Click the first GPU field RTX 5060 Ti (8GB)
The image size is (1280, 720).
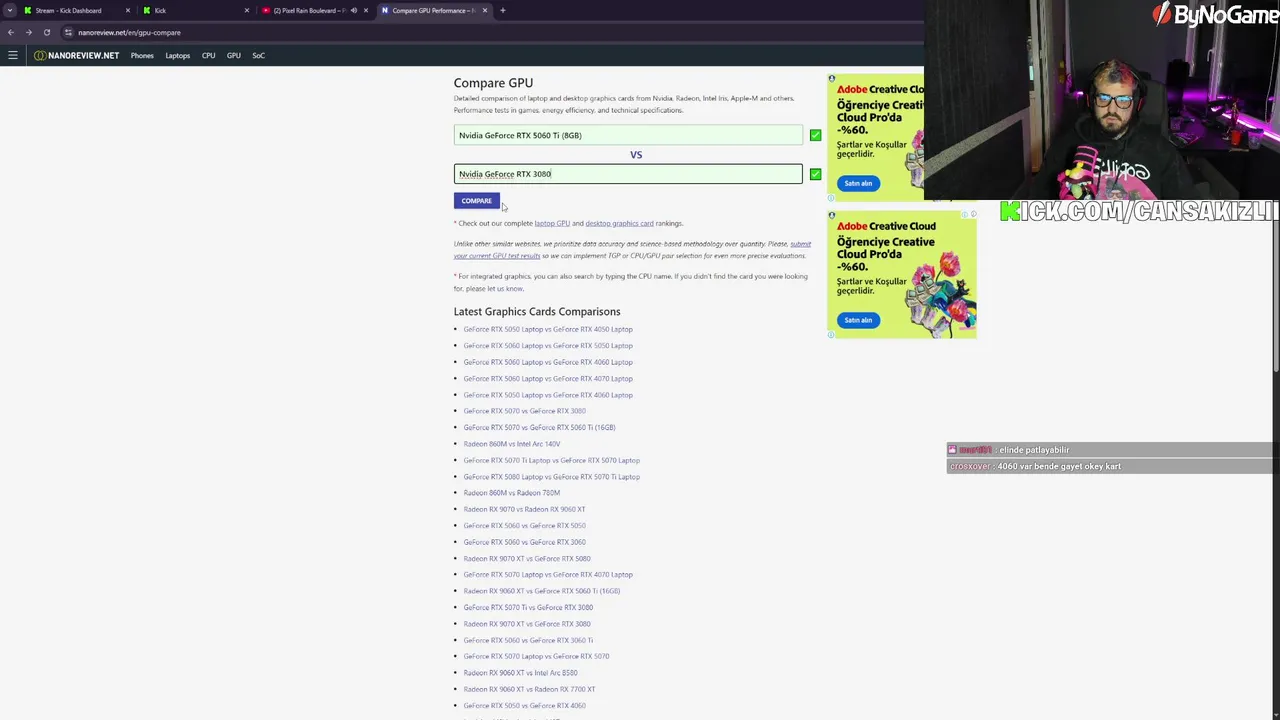coord(628,135)
